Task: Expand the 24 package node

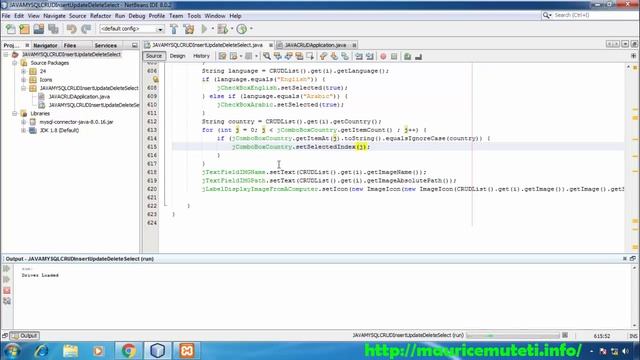Action: 24,71
